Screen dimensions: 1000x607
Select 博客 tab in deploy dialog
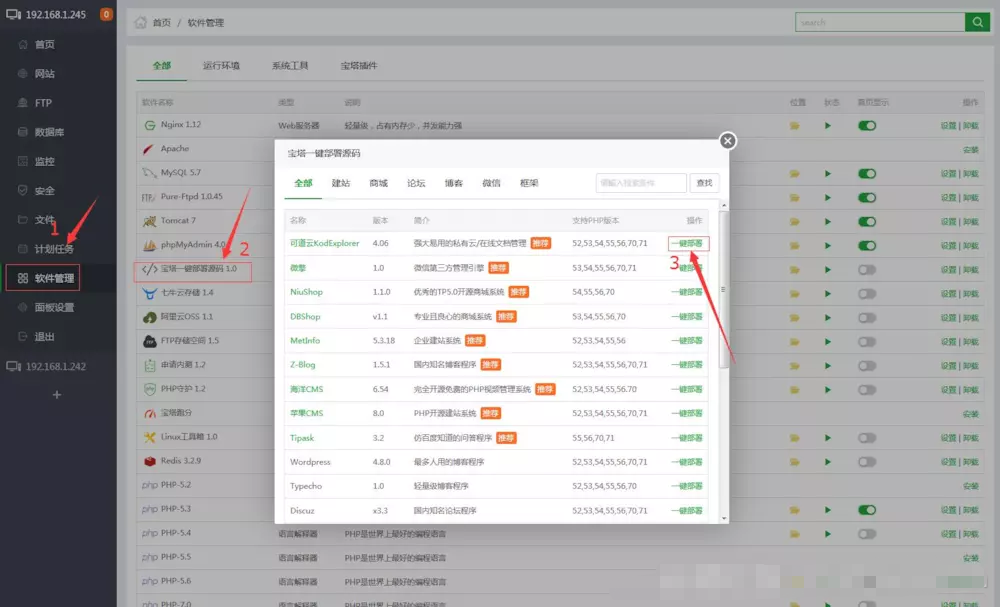(x=453, y=183)
